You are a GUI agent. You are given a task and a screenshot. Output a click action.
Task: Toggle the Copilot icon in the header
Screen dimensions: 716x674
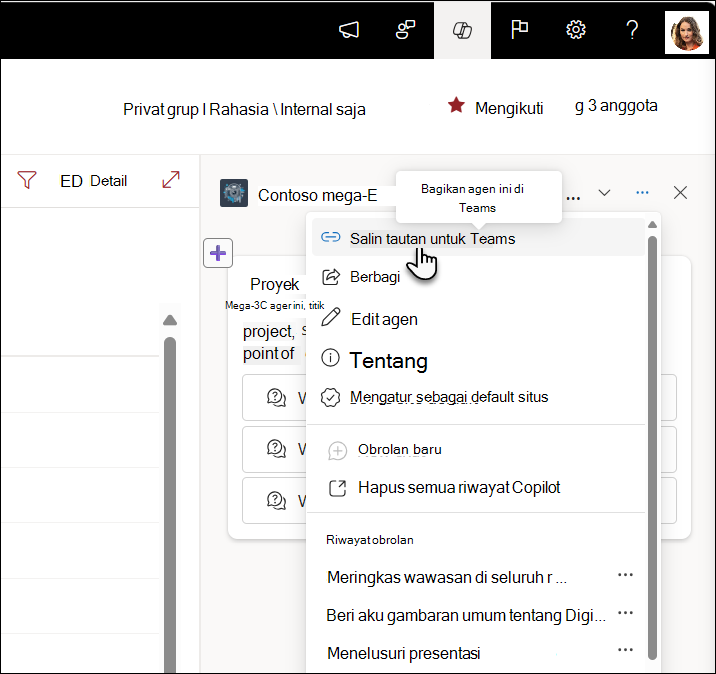click(x=462, y=30)
